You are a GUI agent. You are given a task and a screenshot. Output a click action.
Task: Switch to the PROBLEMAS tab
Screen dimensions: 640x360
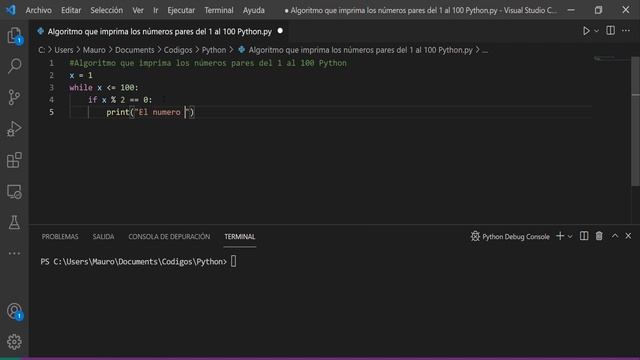[60, 237]
